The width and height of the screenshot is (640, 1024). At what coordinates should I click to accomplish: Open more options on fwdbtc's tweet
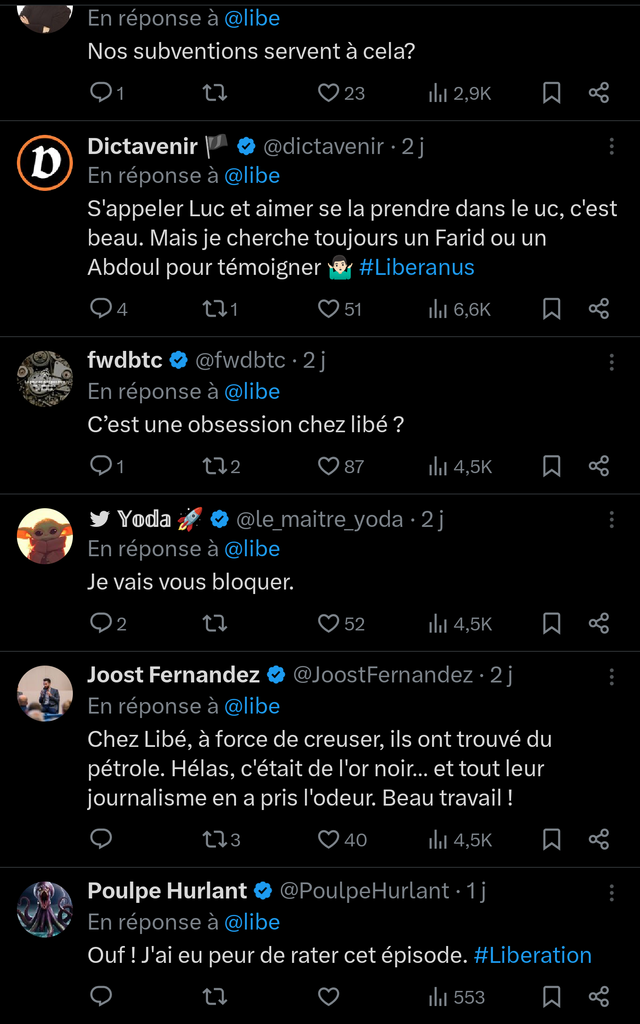click(611, 362)
